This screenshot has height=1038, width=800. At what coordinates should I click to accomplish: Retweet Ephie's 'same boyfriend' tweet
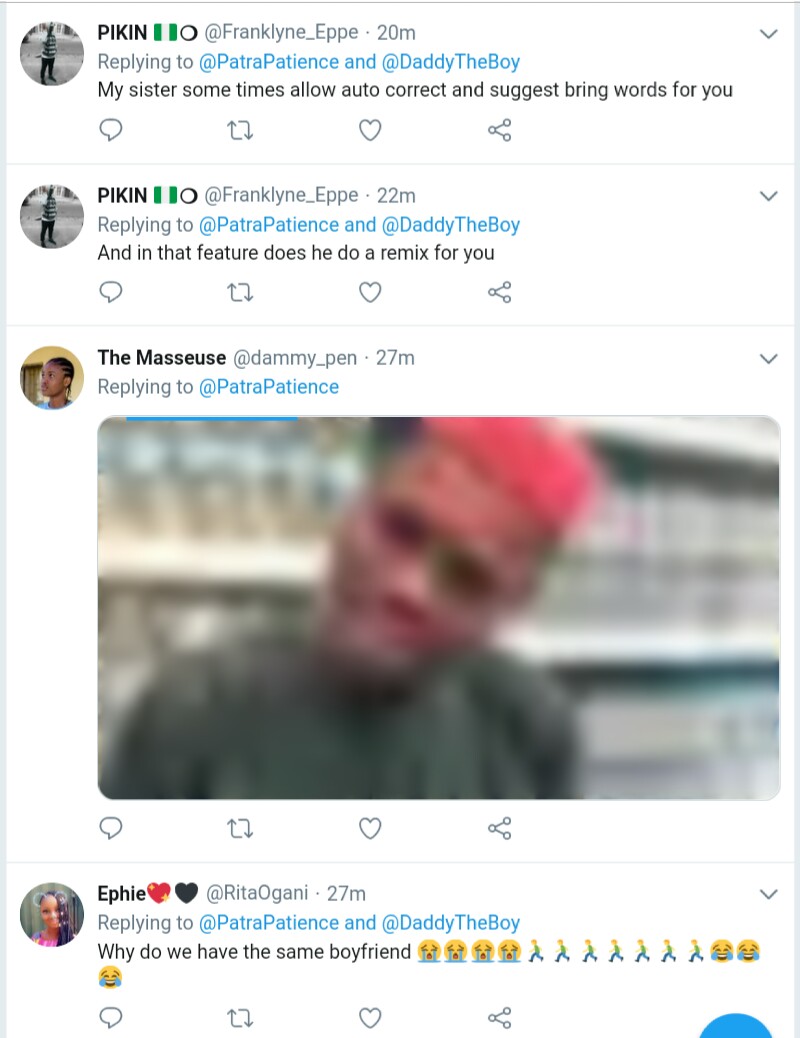[241, 1018]
